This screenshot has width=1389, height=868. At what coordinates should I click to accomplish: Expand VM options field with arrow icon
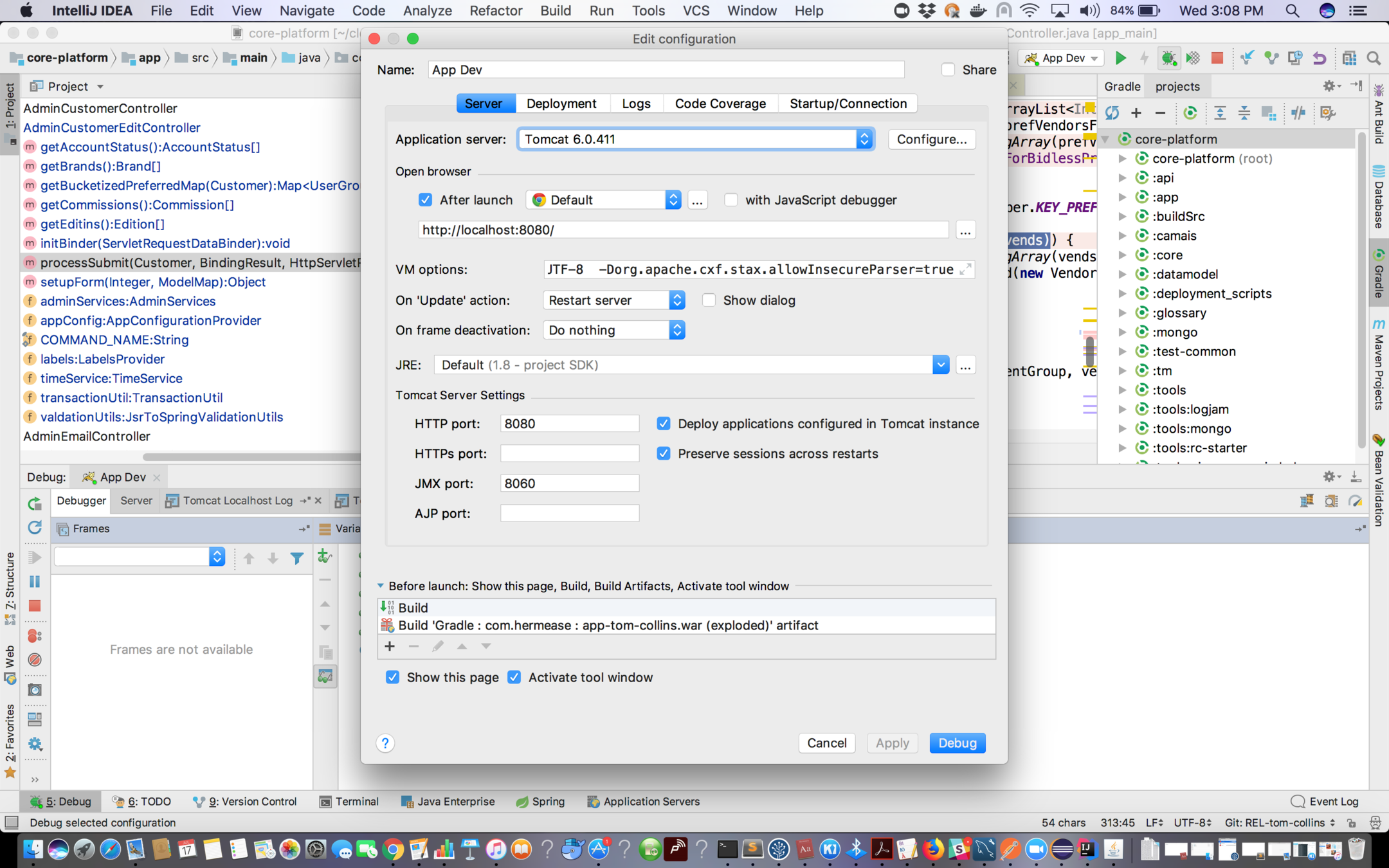pyautogui.click(x=965, y=269)
